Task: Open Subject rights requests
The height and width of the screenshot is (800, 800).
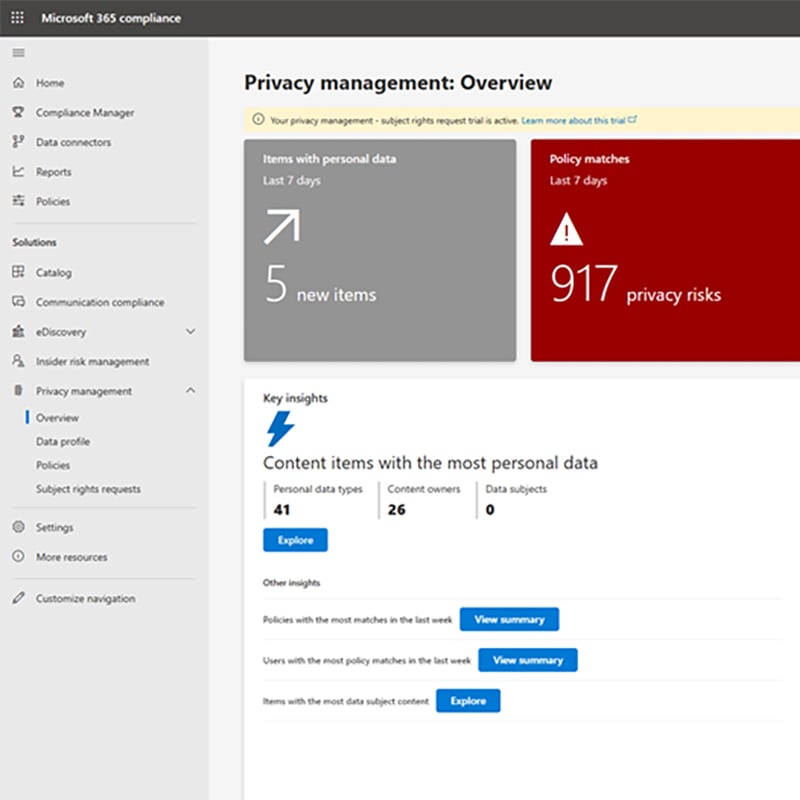Action: coord(88,489)
